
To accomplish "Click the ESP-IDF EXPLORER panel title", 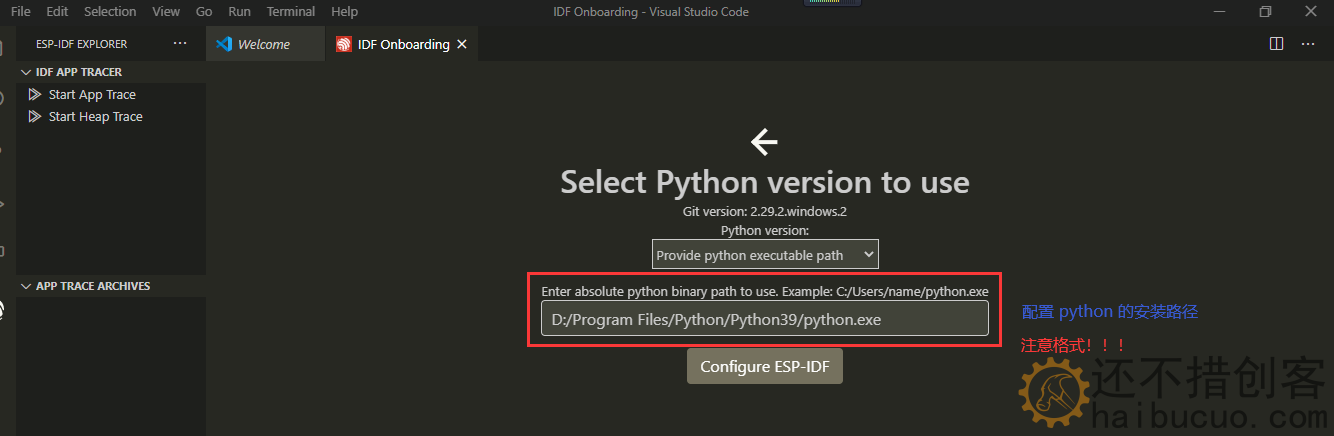I will [x=82, y=44].
